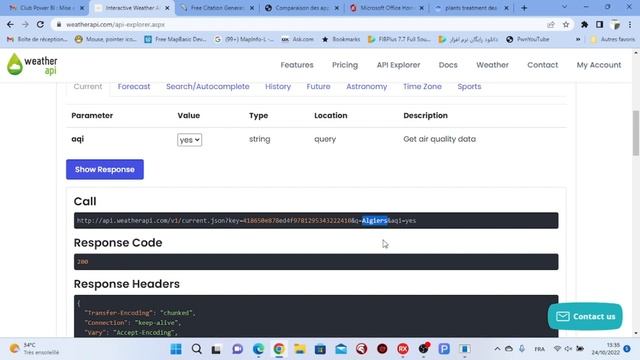This screenshot has width=640, height=360.
Task: Open the aqi value dropdown
Action: click(189, 140)
